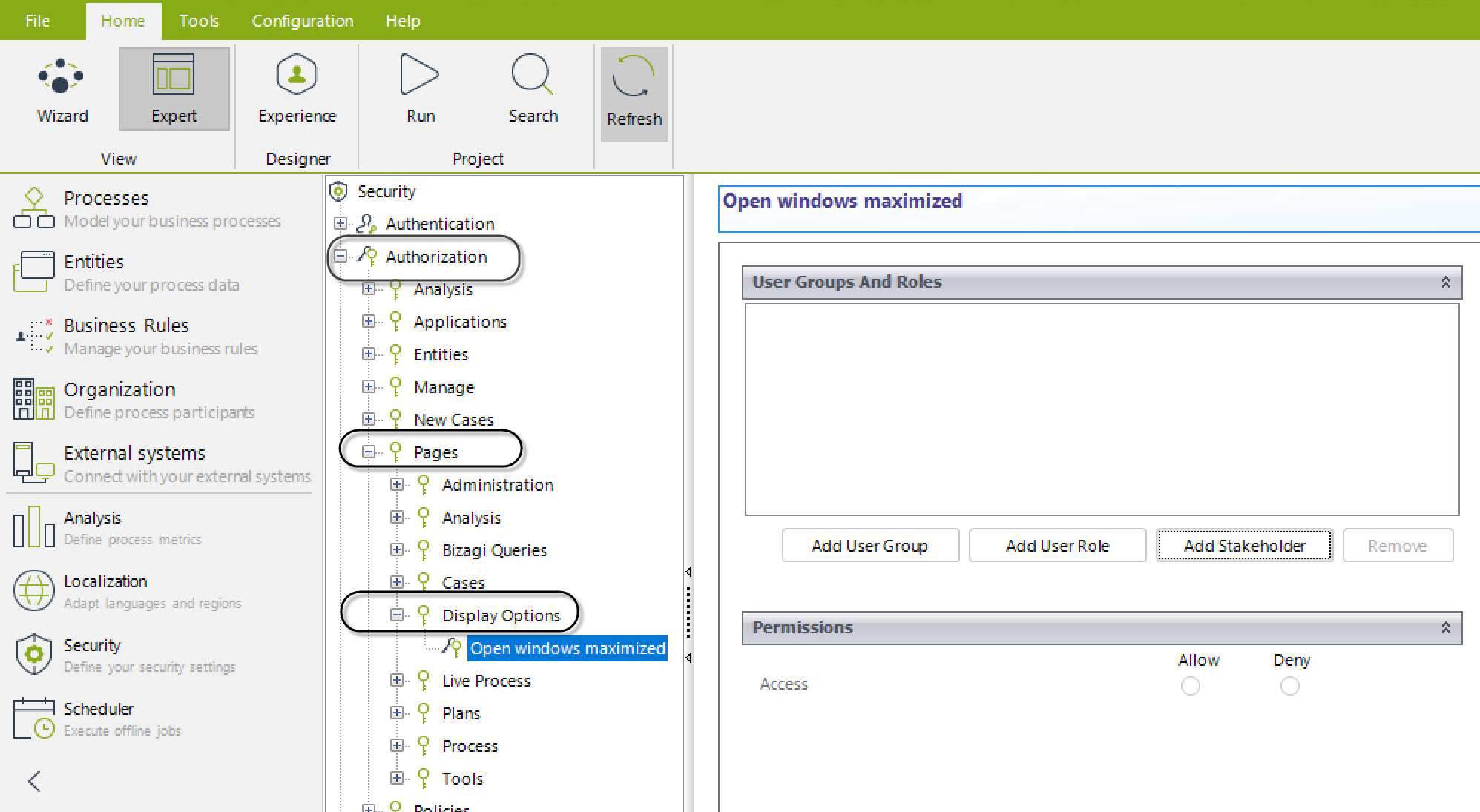Open the Wizard view

(62, 89)
